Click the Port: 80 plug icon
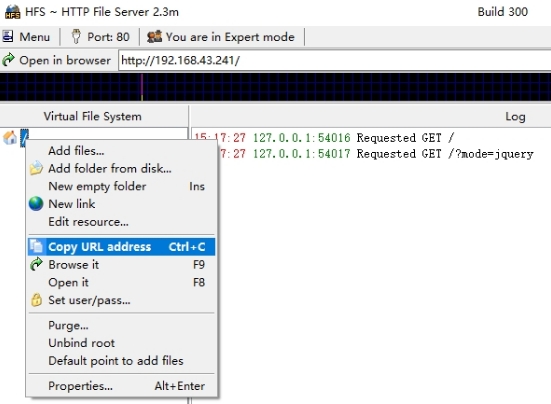Image resolution: width=551 pixels, height=404 pixels. pos(76,37)
